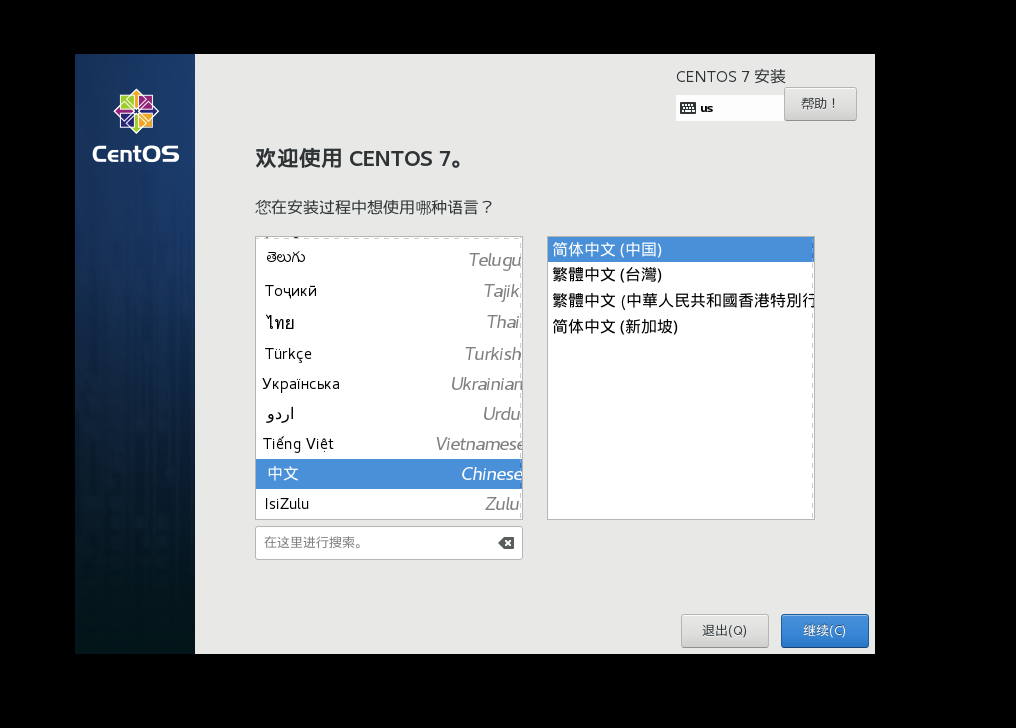Viewport: 1016px width, 728px height.
Task: Choose 简体中文 (新加坡) locale
Action: pos(680,326)
